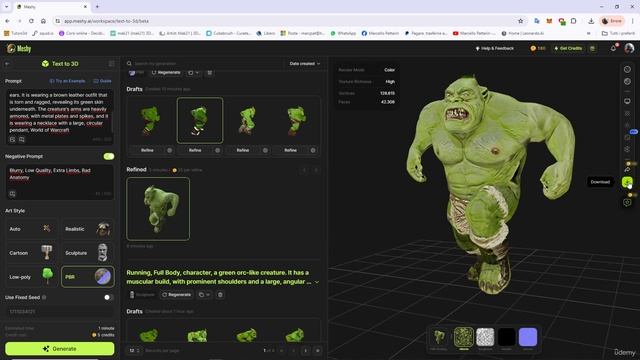Open the user profile avatar in the Meshy header
Screen dimensions: 640x360
[629, 48]
